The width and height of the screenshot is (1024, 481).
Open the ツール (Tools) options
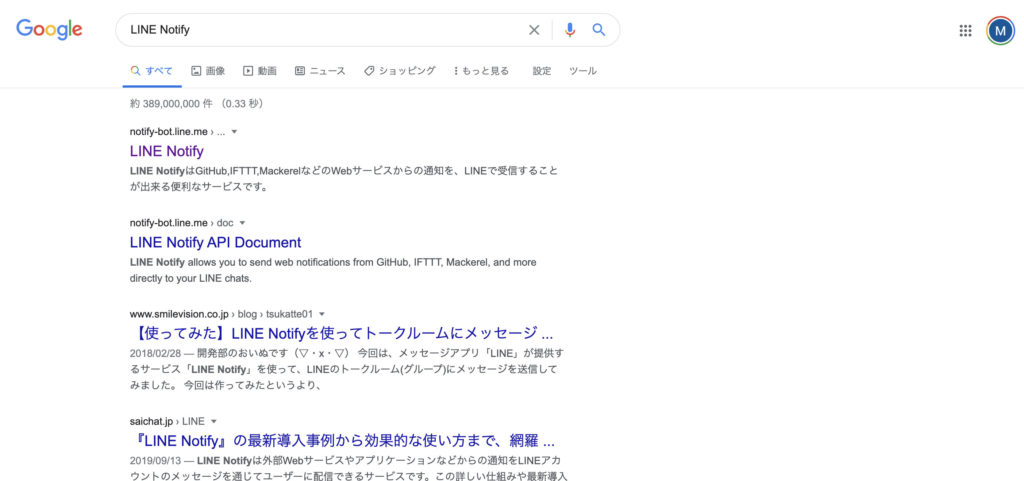583,71
